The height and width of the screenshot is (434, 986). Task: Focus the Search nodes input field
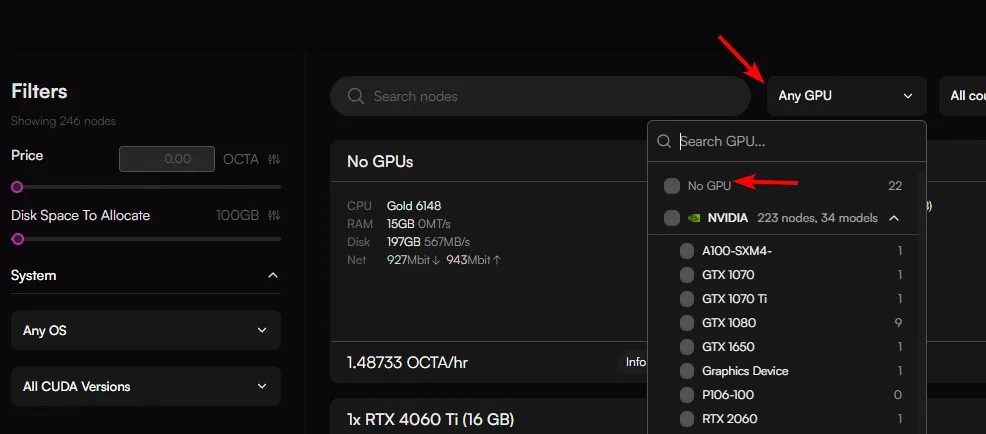pyautogui.click(x=541, y=96)
